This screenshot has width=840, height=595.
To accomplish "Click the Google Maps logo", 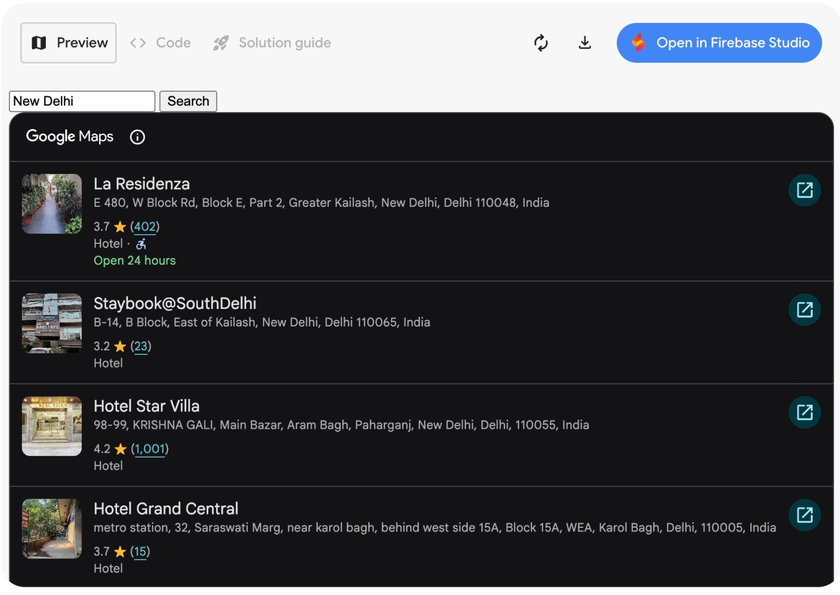I will point(69,136).
